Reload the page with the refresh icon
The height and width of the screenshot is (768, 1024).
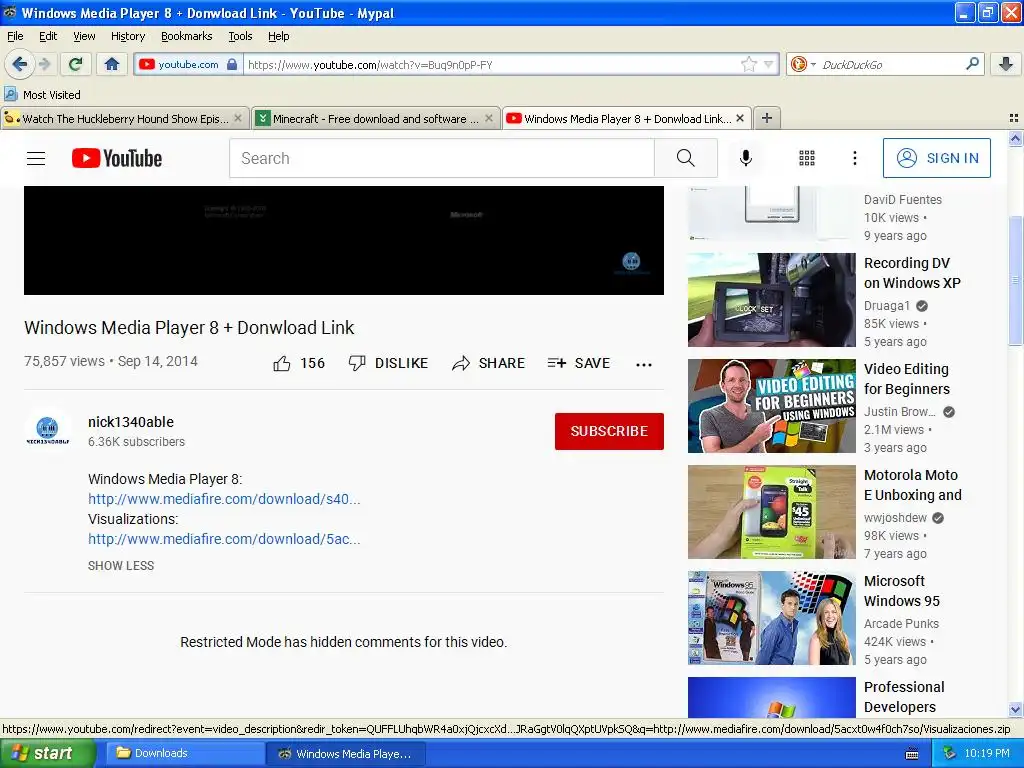point(76,64)
